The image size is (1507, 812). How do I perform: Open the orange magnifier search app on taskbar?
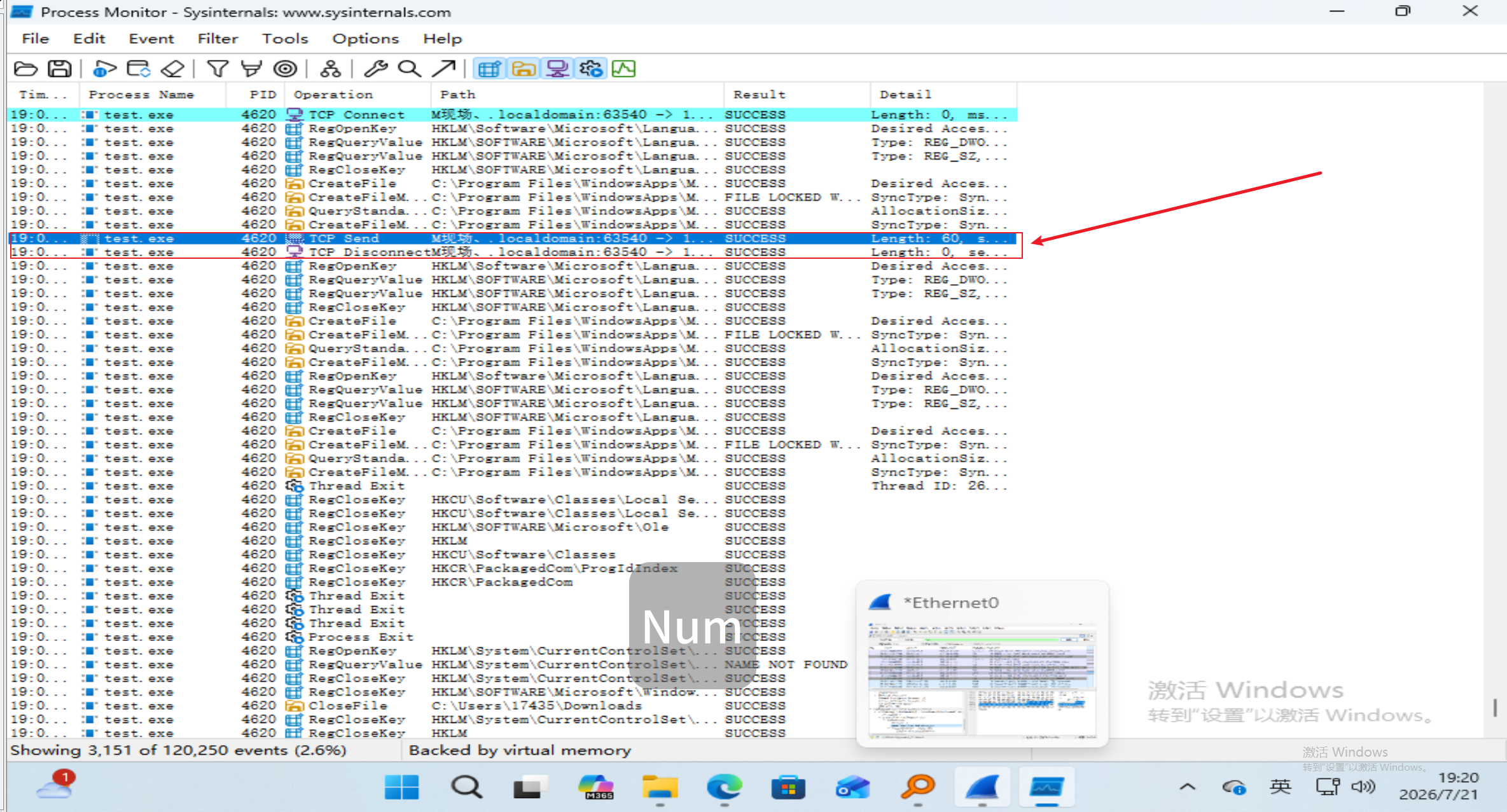coord(917,788)
